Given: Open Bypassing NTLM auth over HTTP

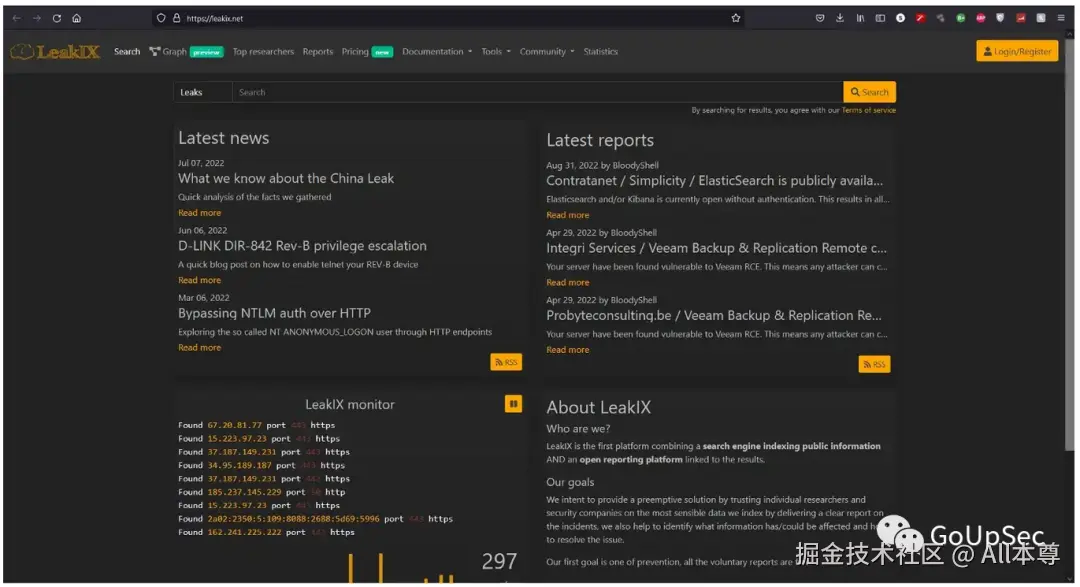Looking at the screenshot, I should [x=274, y=313].
